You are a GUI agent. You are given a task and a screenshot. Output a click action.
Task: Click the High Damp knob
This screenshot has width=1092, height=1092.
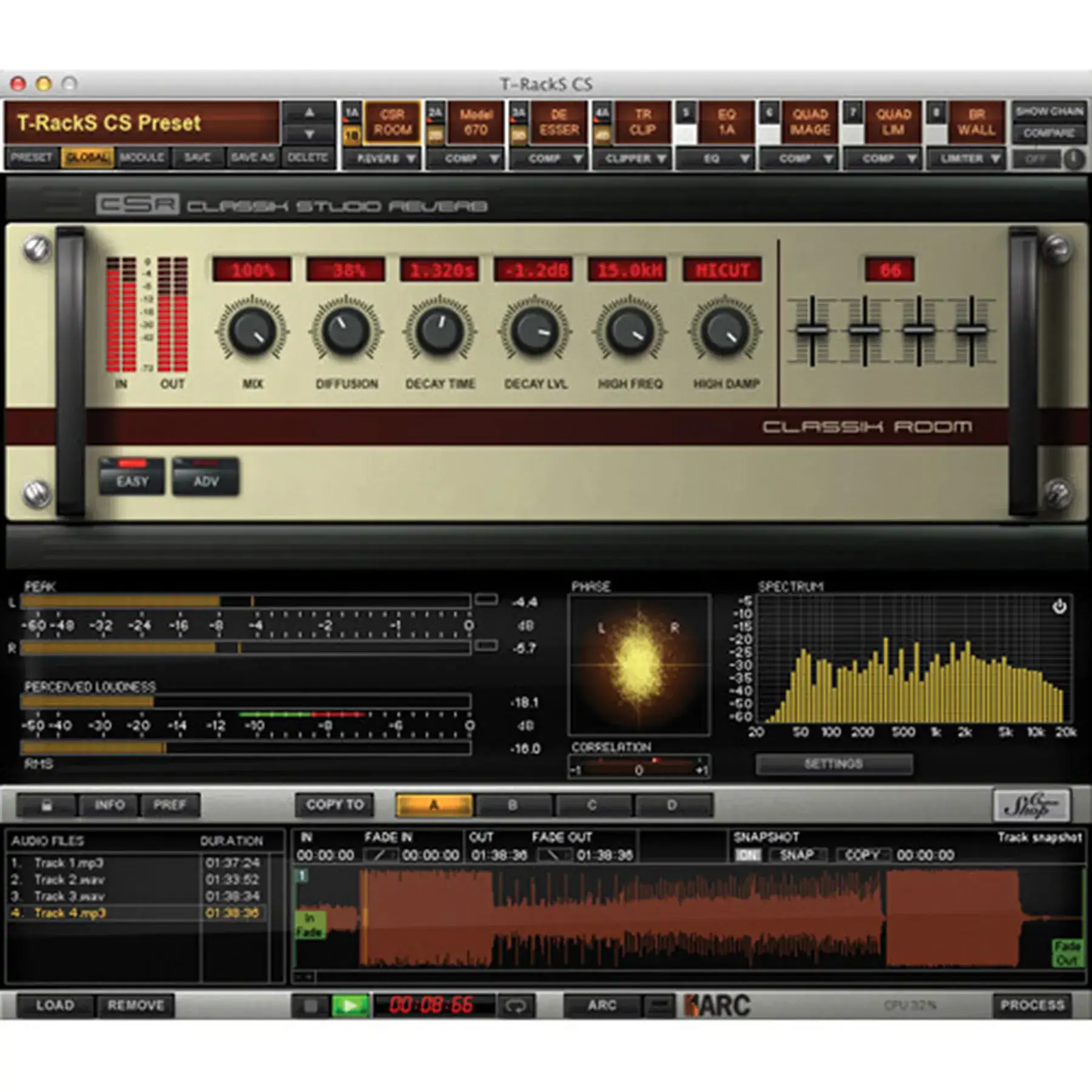pyautogui.click(x=724, y=331)
